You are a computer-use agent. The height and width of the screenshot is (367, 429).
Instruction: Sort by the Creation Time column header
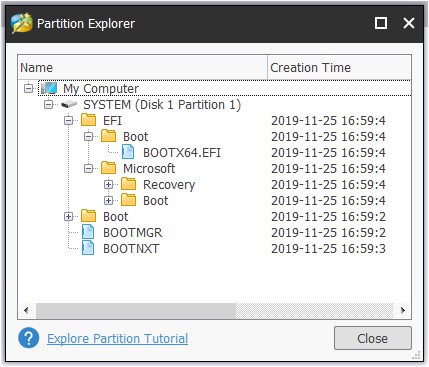[339, 67]
